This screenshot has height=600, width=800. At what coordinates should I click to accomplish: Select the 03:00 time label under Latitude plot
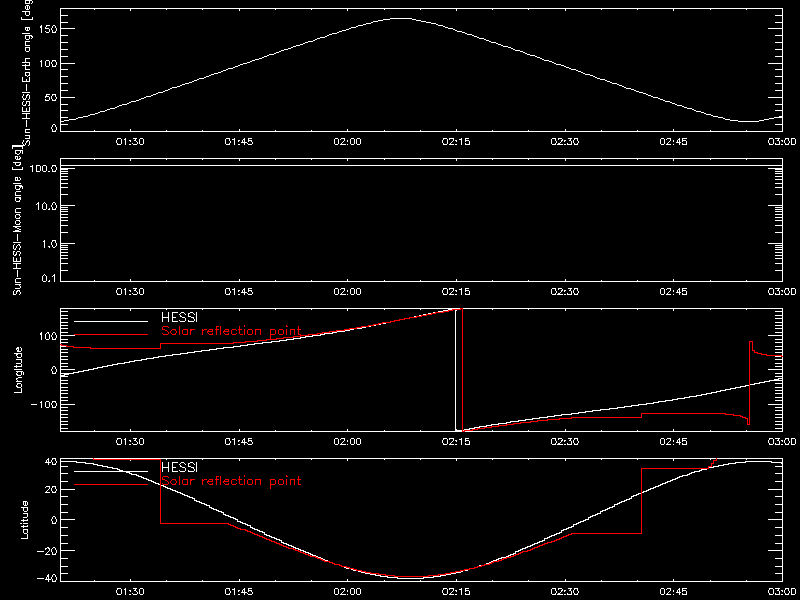(x=781, y=592)
